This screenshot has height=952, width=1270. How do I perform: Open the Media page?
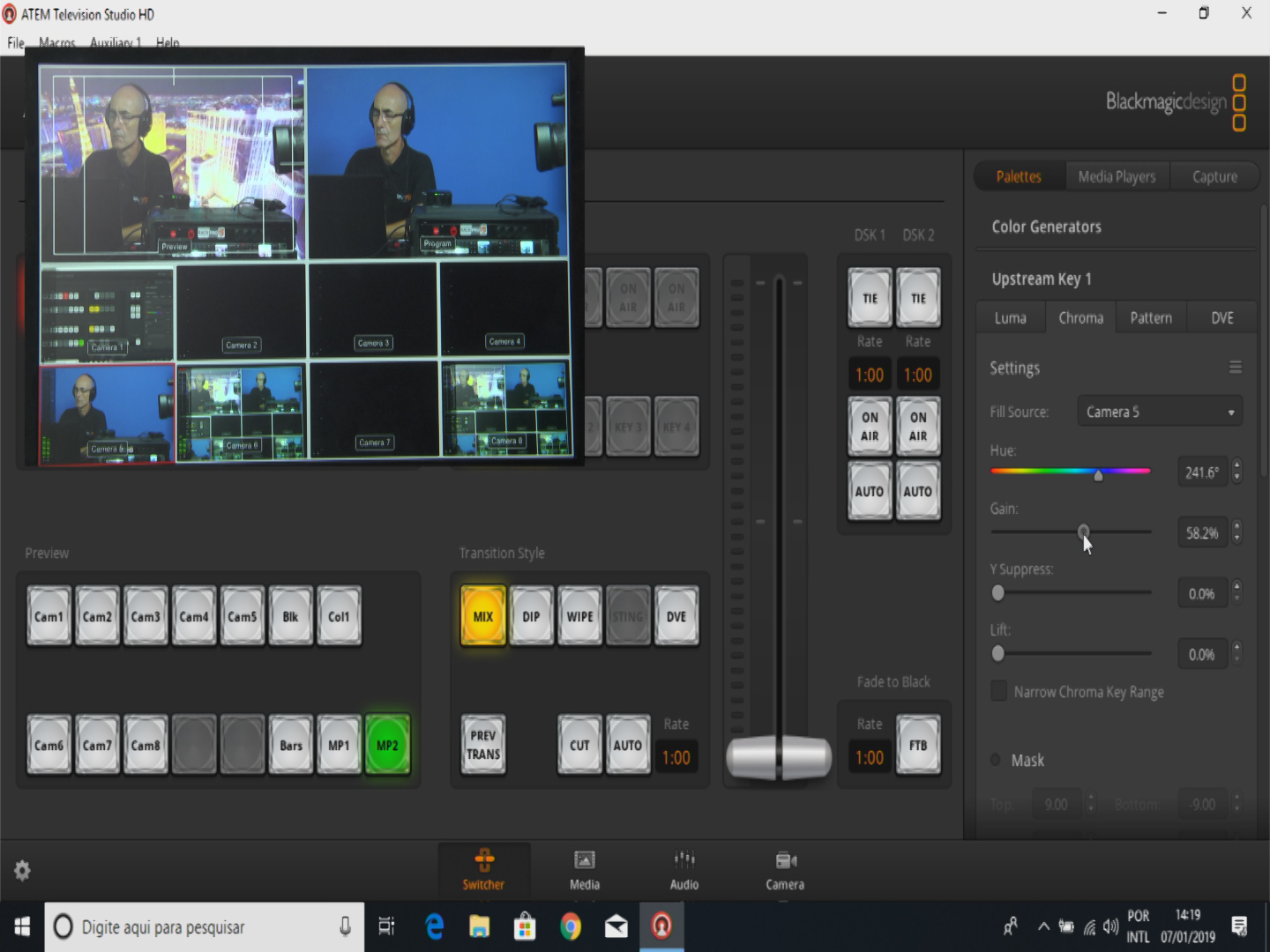tap(584, 870)
